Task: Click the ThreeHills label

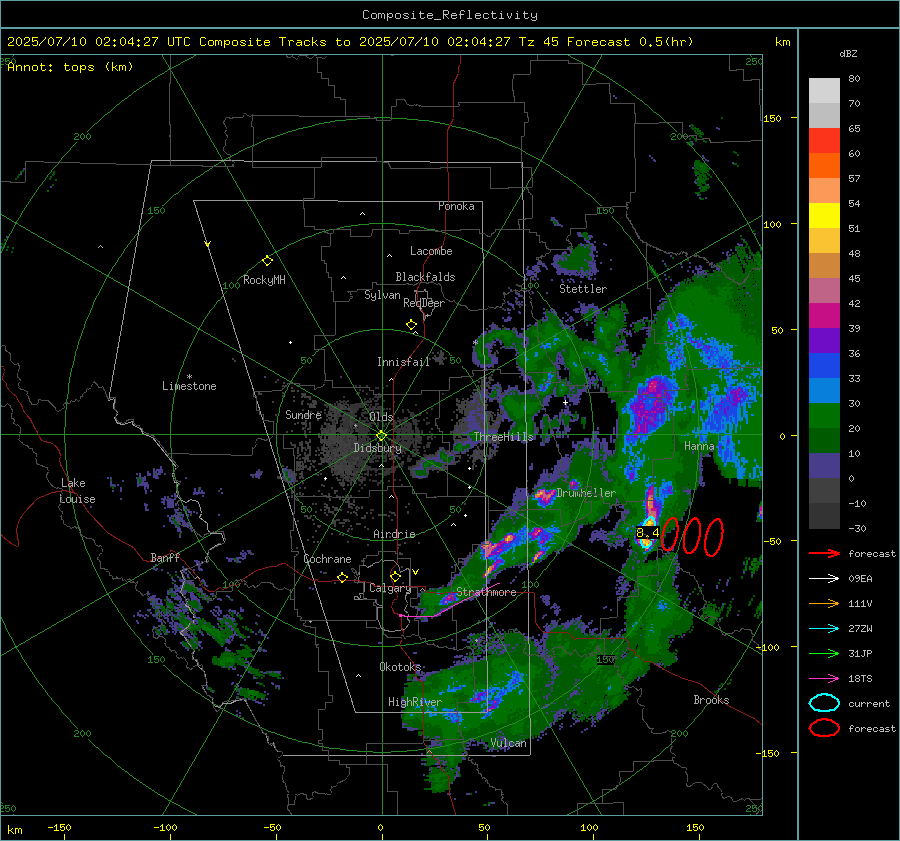Action: tap(503, 437)
